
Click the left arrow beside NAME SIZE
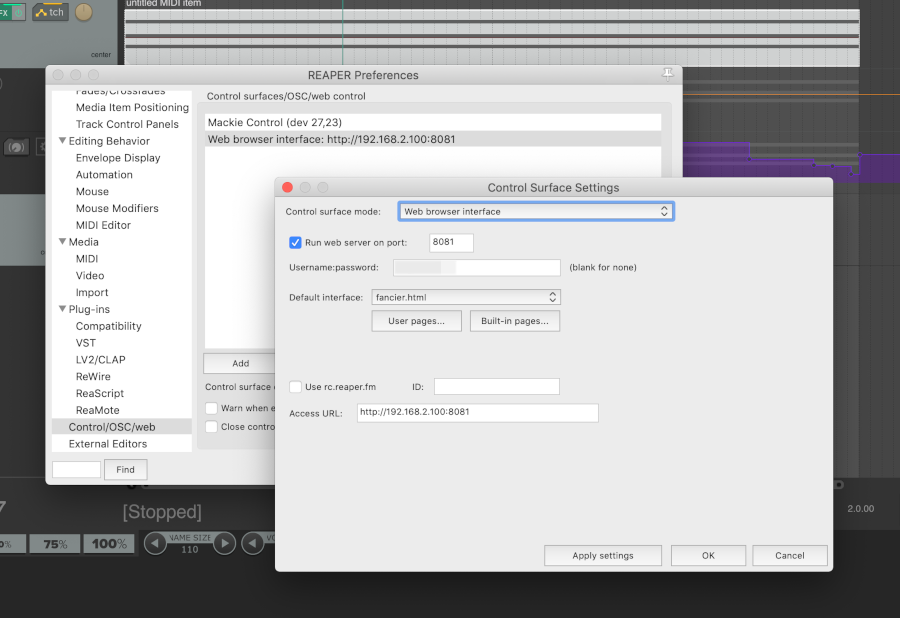pos(155,543)
